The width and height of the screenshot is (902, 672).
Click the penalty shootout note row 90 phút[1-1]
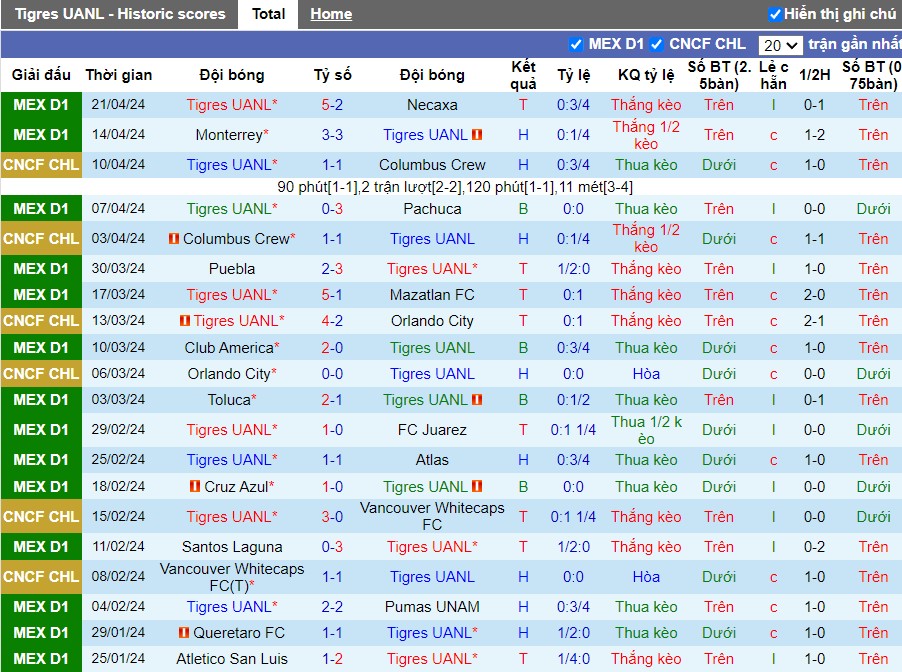454,186
